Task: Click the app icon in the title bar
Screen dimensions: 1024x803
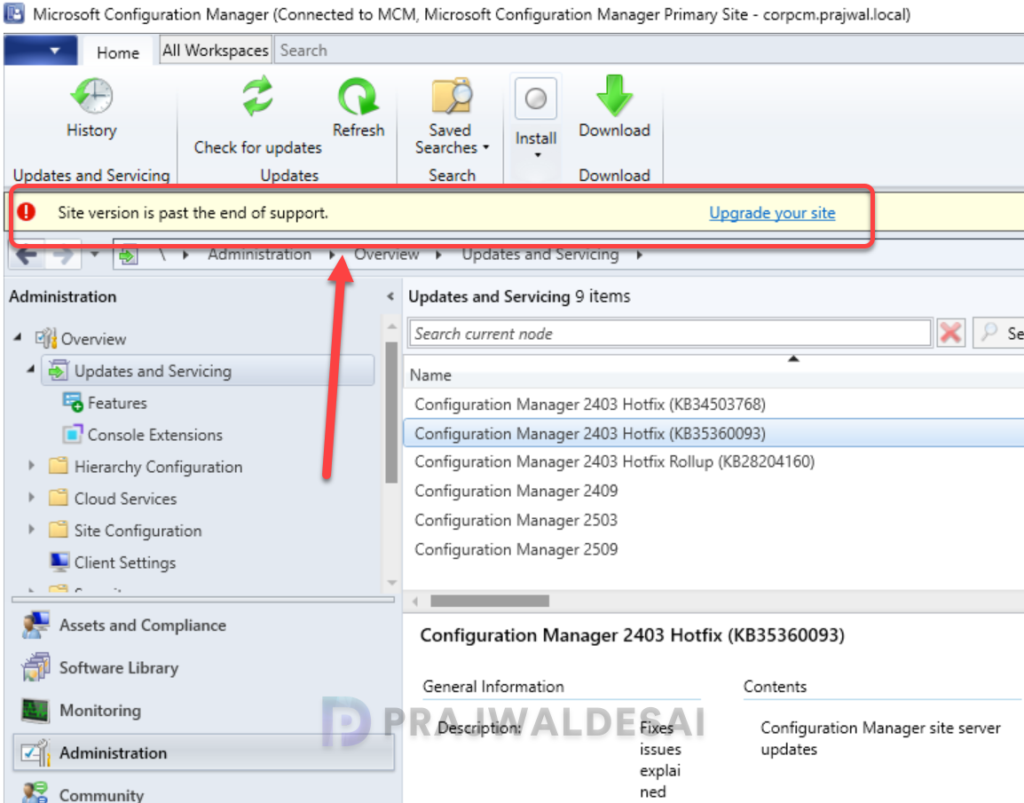Action: click(14, 13)
